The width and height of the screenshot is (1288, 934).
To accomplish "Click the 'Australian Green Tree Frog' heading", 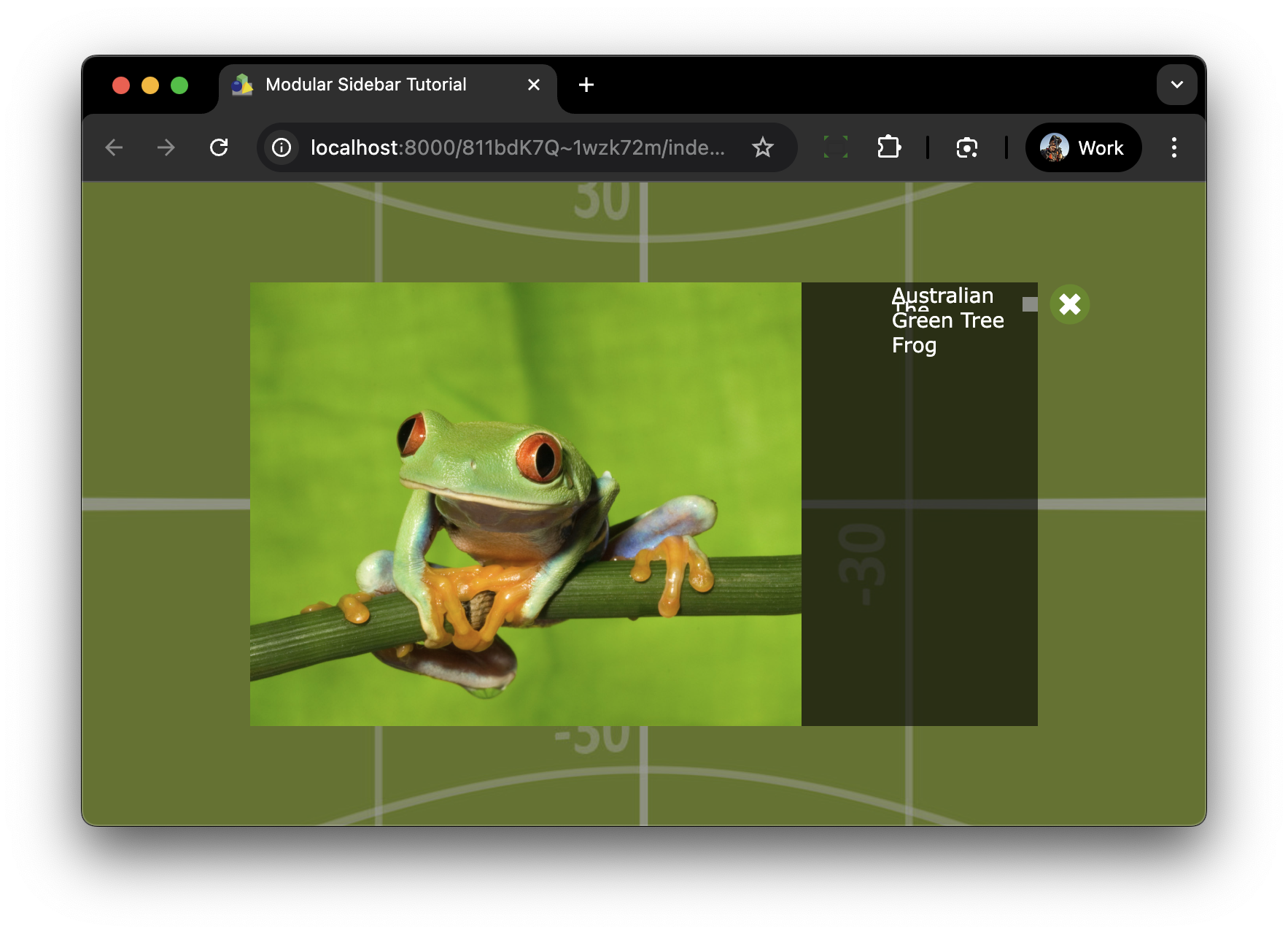I will click(947, 320).
